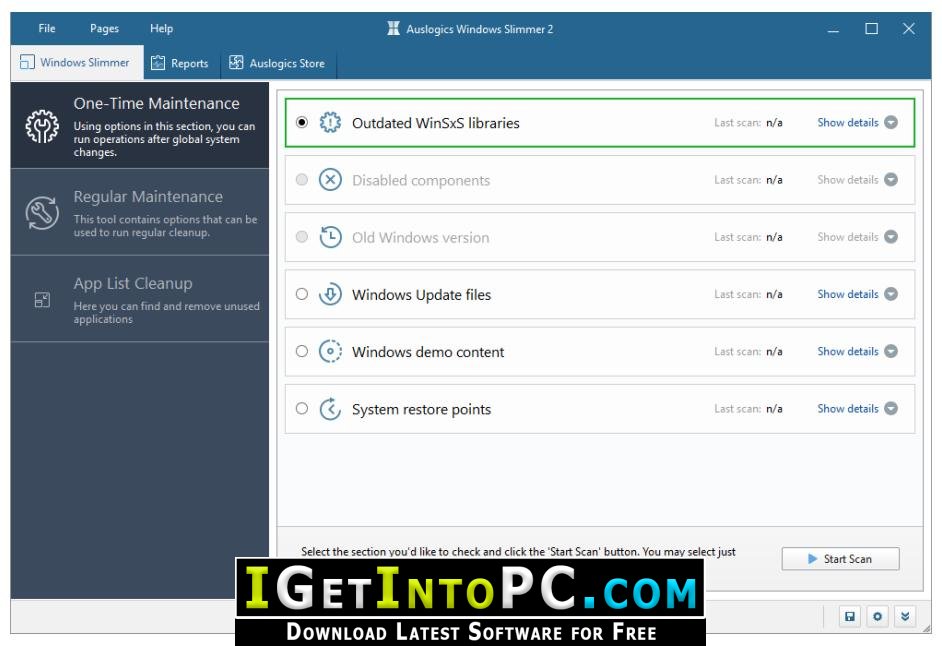Viewport: 942px width, 646px height.
Task: Select the Windows demo content radio button
Action: (x=302, y=351)
